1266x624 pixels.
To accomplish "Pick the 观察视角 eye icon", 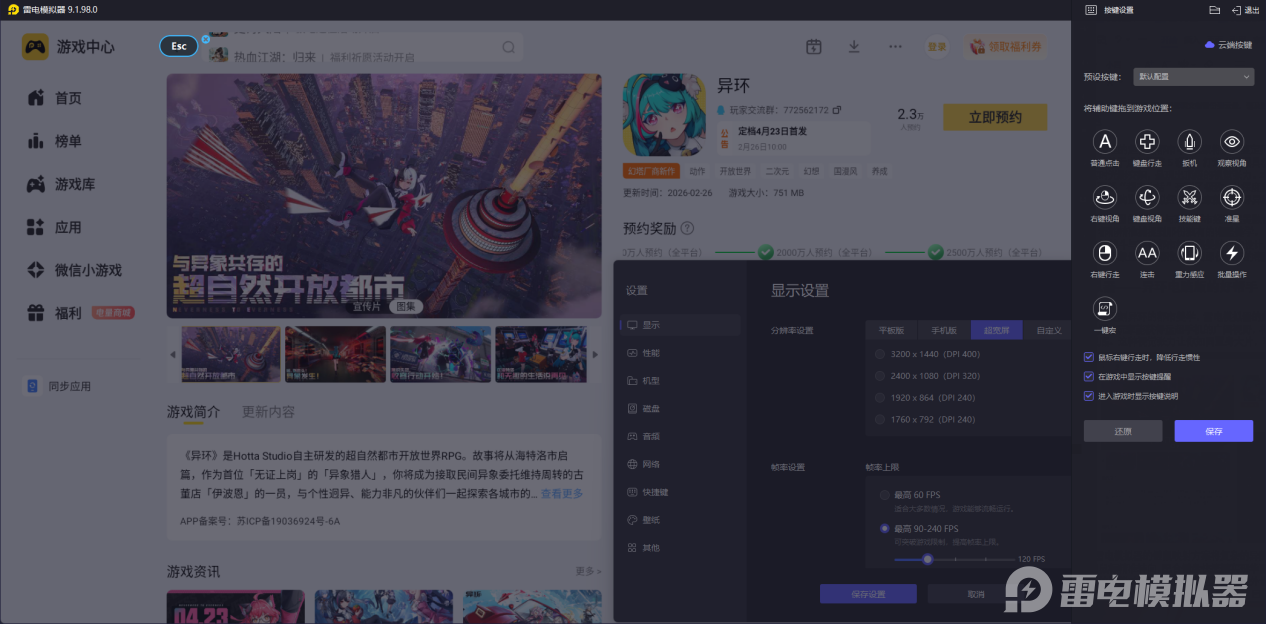I will pyautogui.click(x=1232, y=142).
